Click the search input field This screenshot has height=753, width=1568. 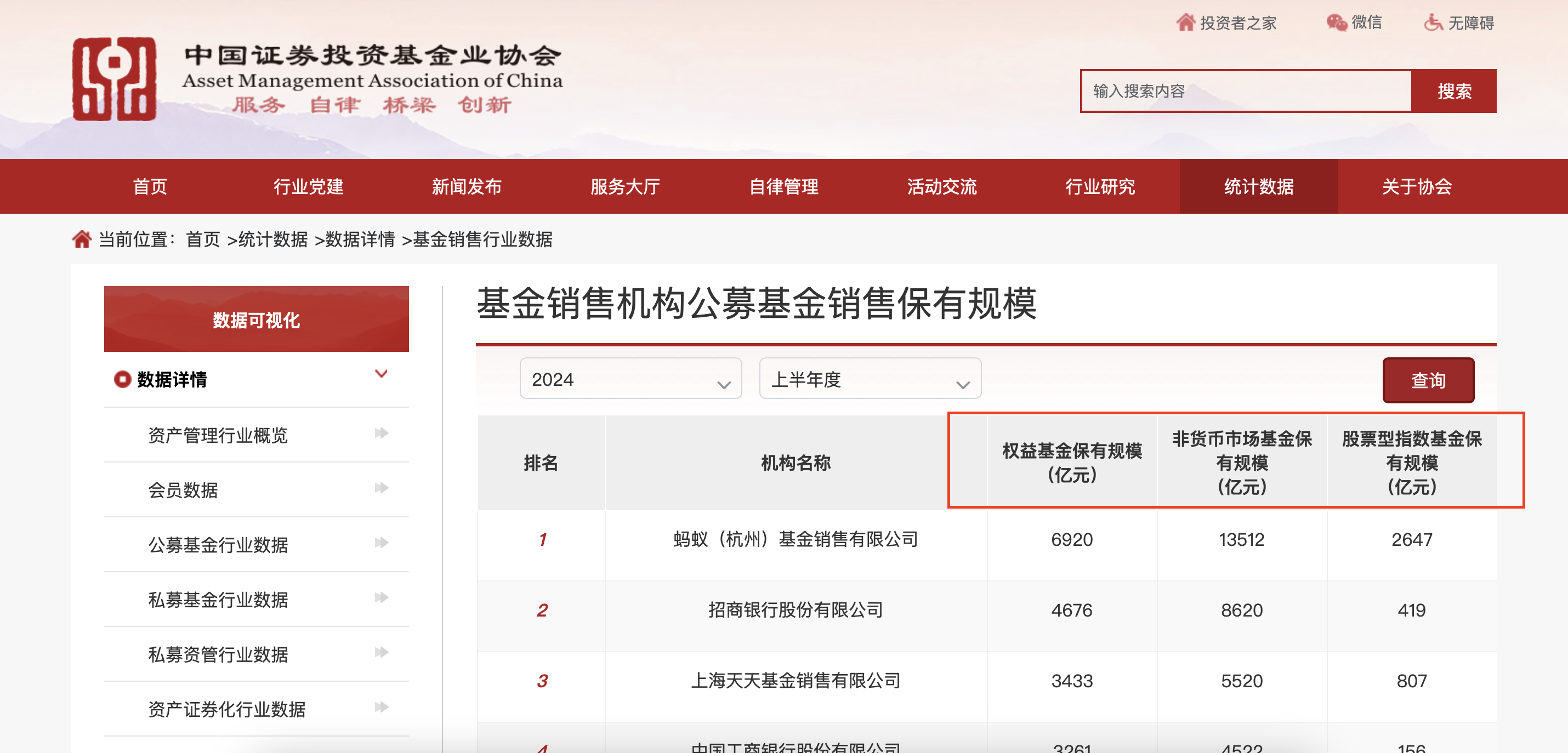point(1242,91)
